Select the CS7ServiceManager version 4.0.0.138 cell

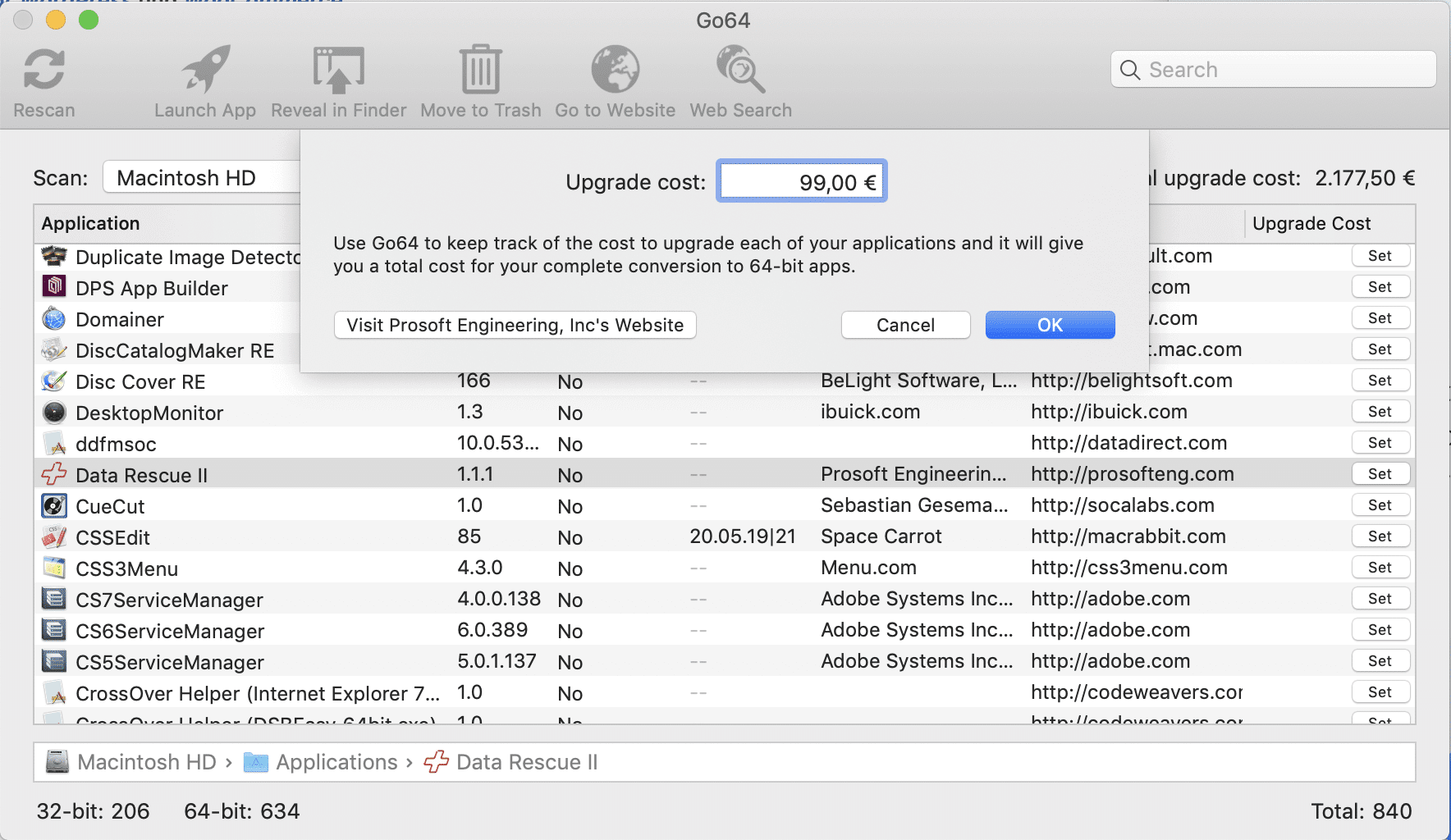pyautogui.click(x=498, y=599)
